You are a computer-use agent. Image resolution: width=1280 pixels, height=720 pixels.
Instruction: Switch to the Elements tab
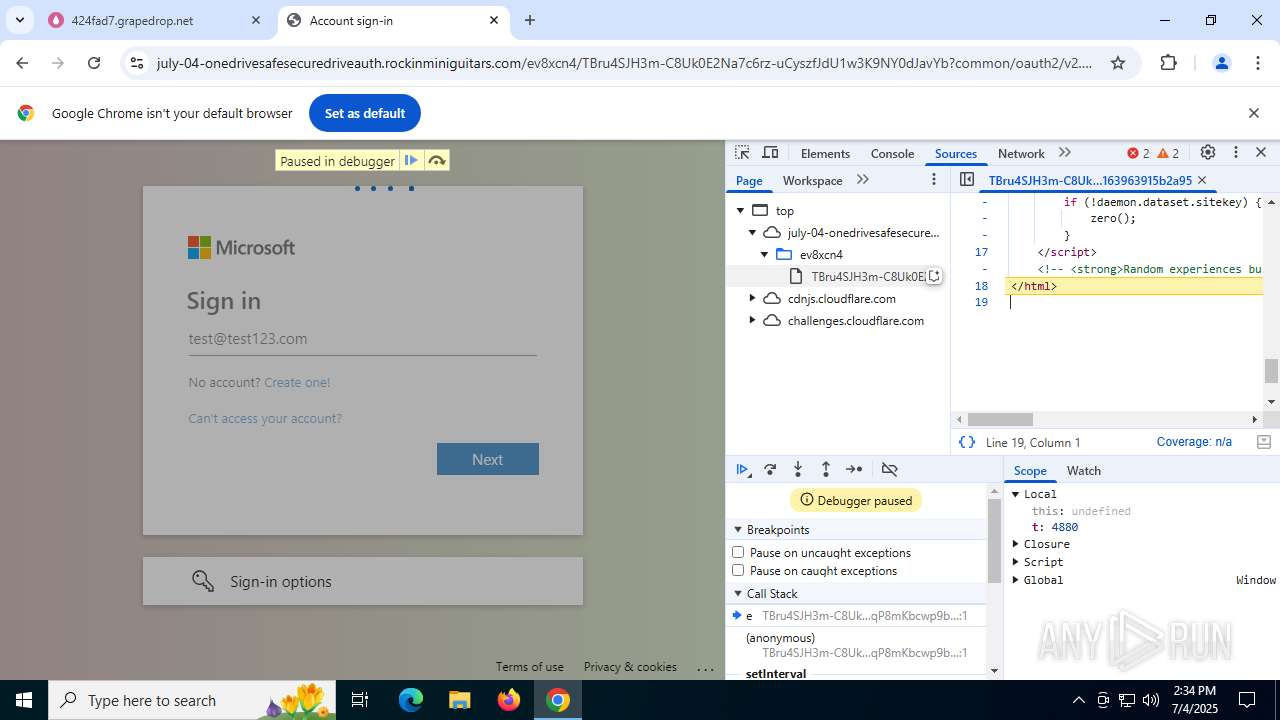(x=825, y=153)
